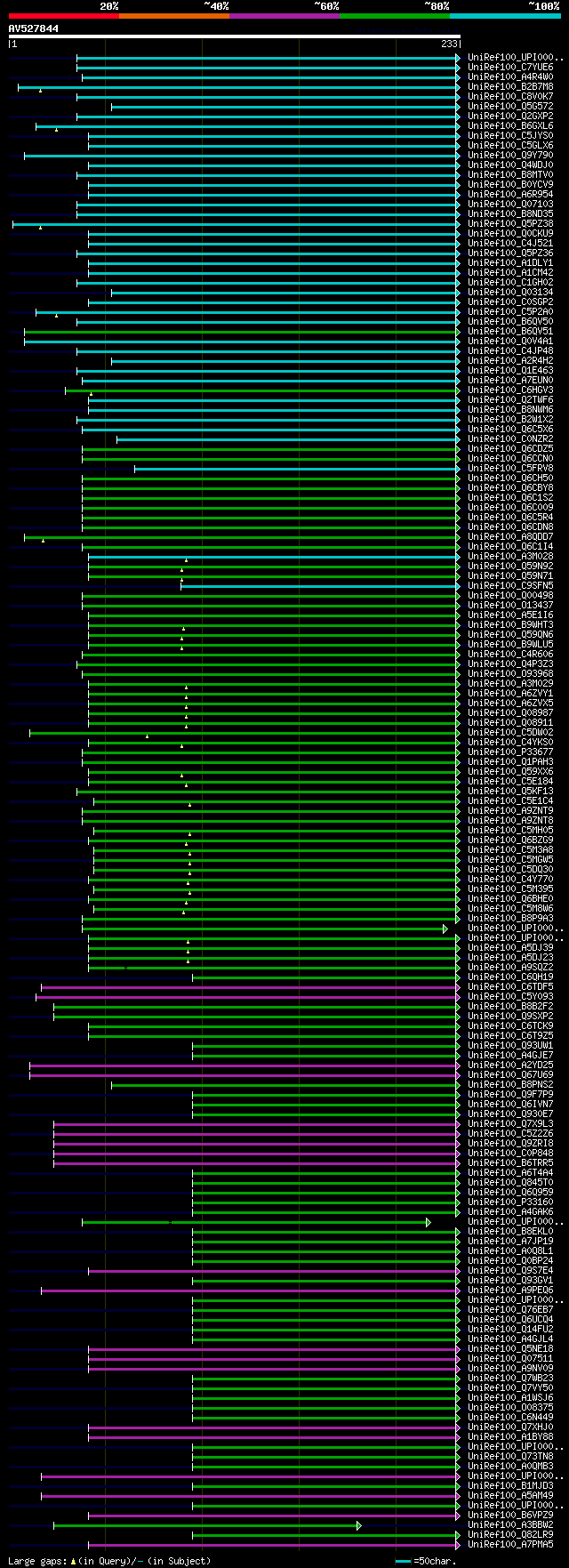Viewport: 569px width, 1568px height.
Task: Click the Large gaps legend text
Action: pos(109,1561)
